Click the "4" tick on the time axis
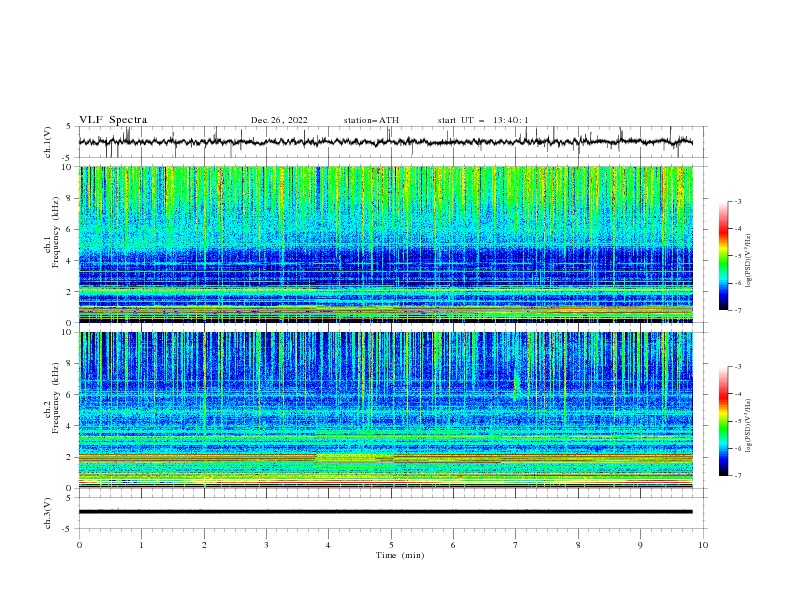This screenshot has height=612, width=792. click(328, 545)
